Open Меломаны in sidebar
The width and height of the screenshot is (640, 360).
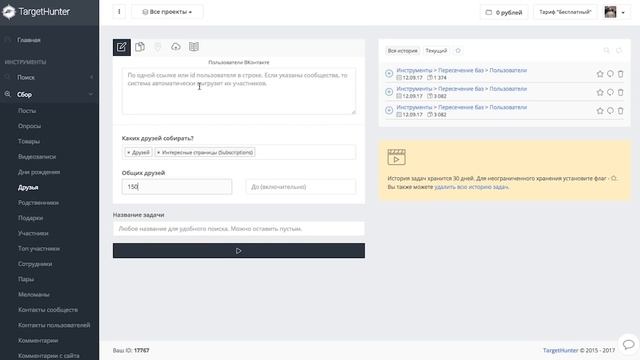[x=34, y=295]
